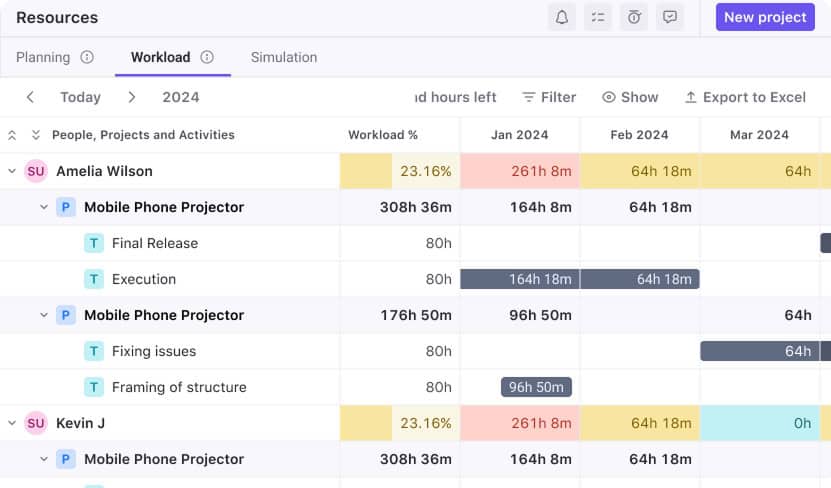Click the info icon beside Workload tab
This screenshot has height=488, width=831.
[207, 57]
